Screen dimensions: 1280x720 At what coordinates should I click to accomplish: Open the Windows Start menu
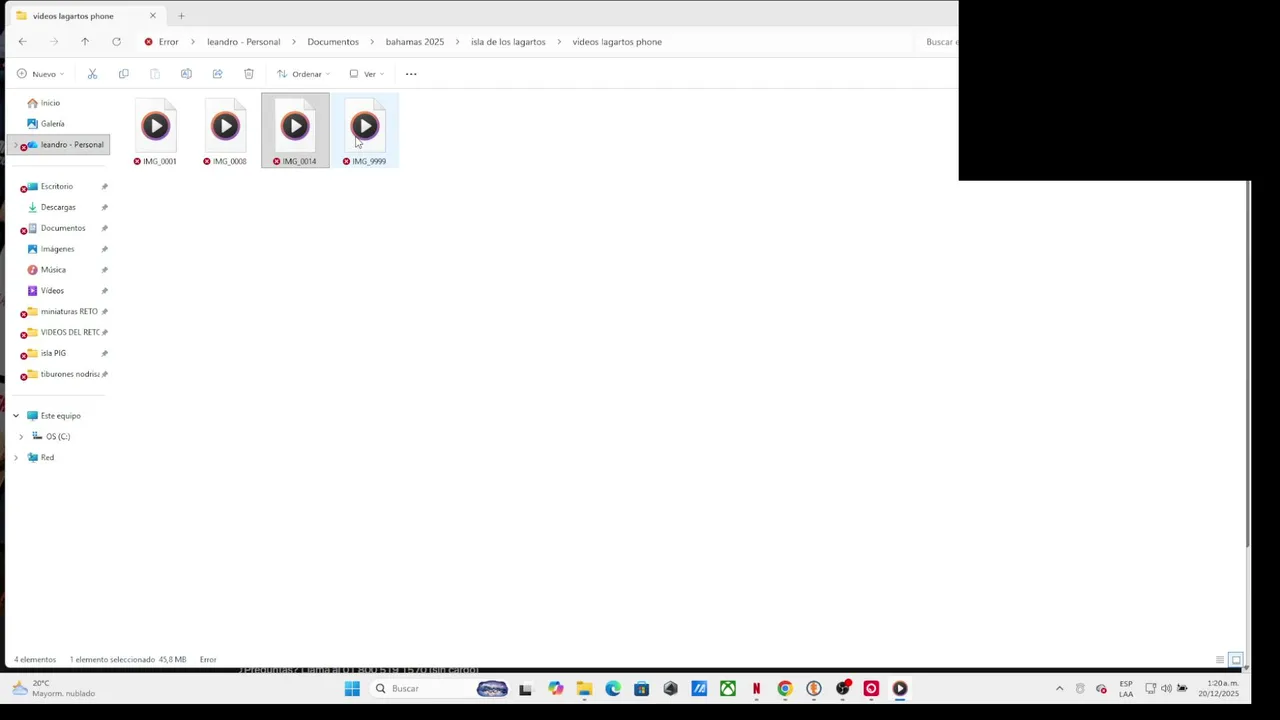point(352,688)
